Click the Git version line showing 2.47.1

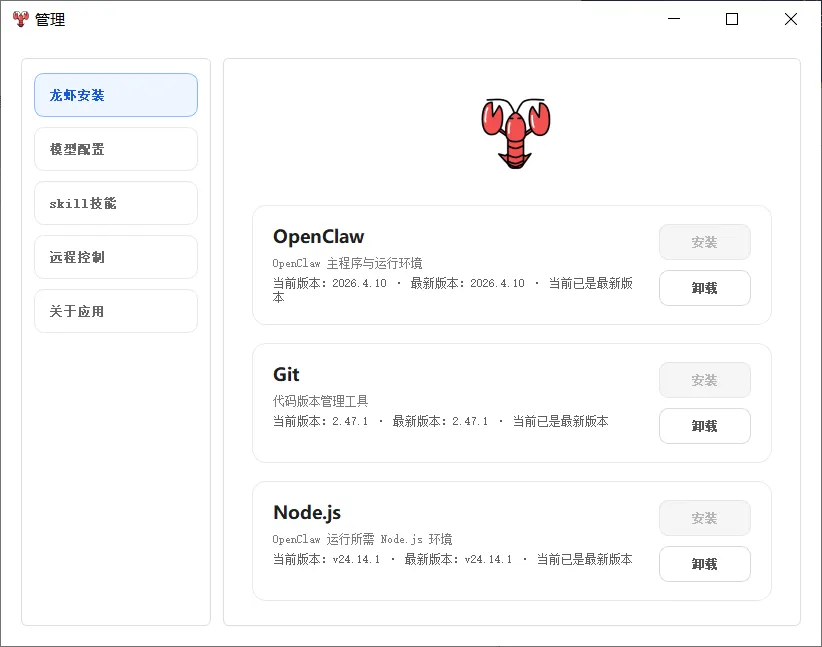tap(440, 421)
